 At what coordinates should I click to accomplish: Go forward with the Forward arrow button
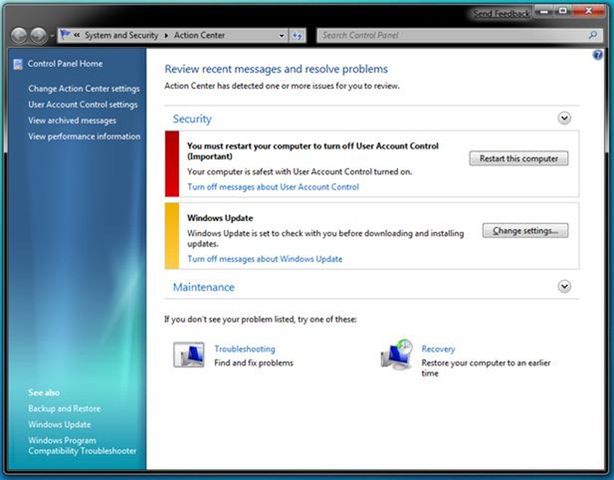[x=38, y=36]
